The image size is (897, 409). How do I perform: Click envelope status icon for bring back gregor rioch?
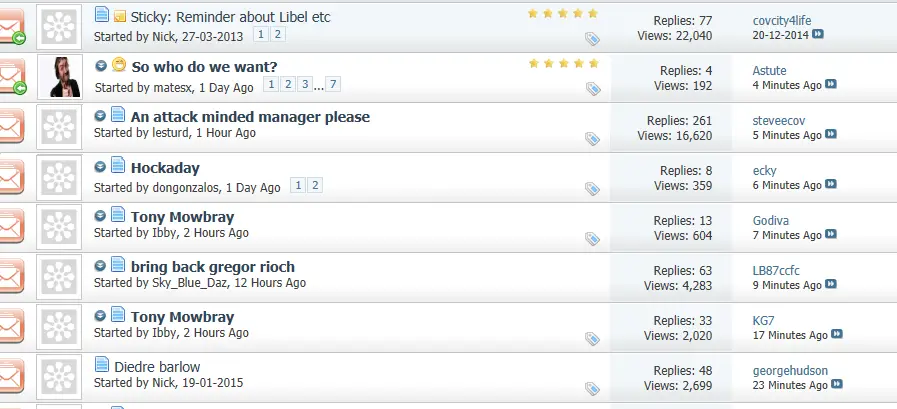[x=11, y=276]
